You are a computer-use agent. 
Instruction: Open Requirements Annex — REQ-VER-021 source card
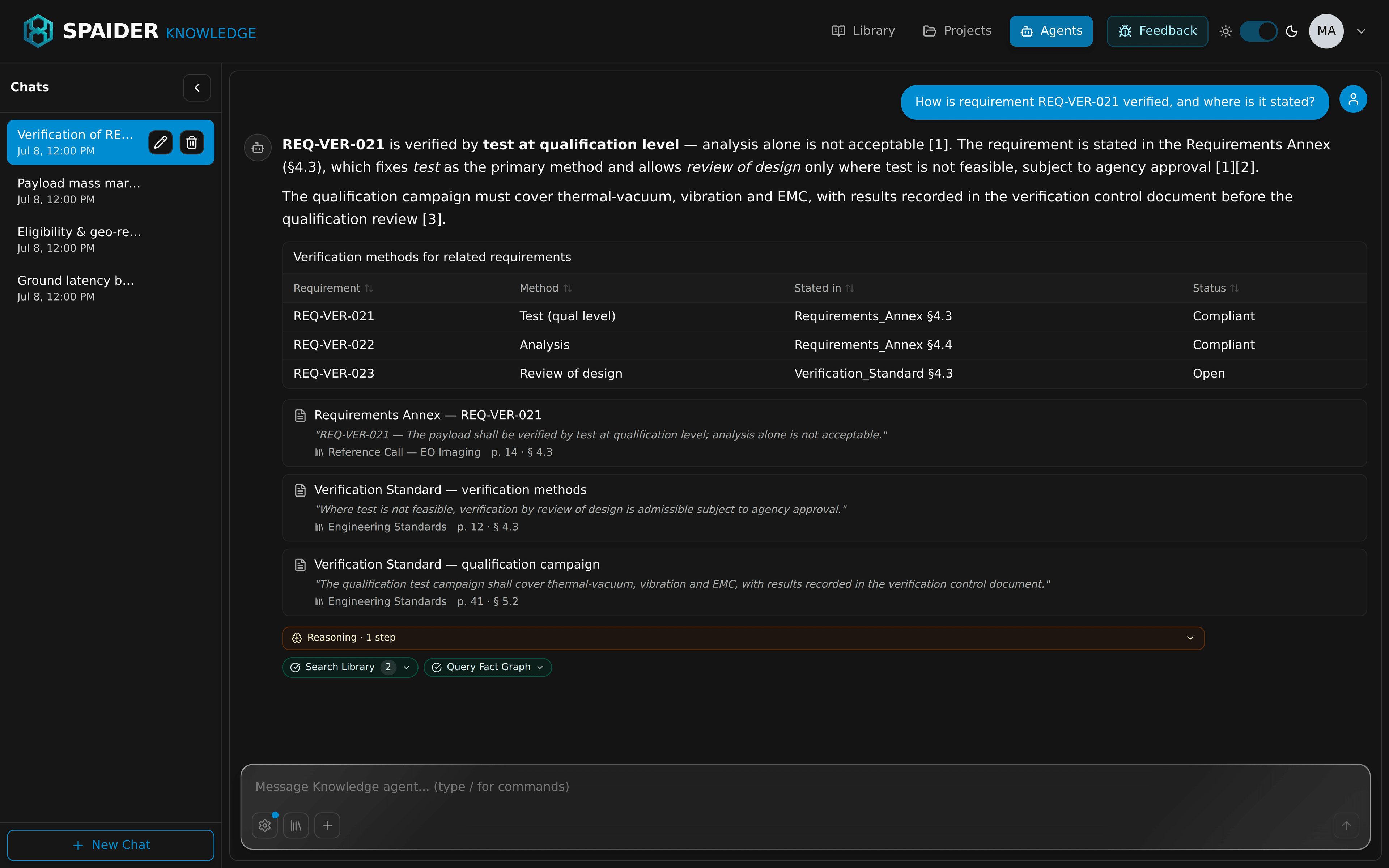(824, 433)
